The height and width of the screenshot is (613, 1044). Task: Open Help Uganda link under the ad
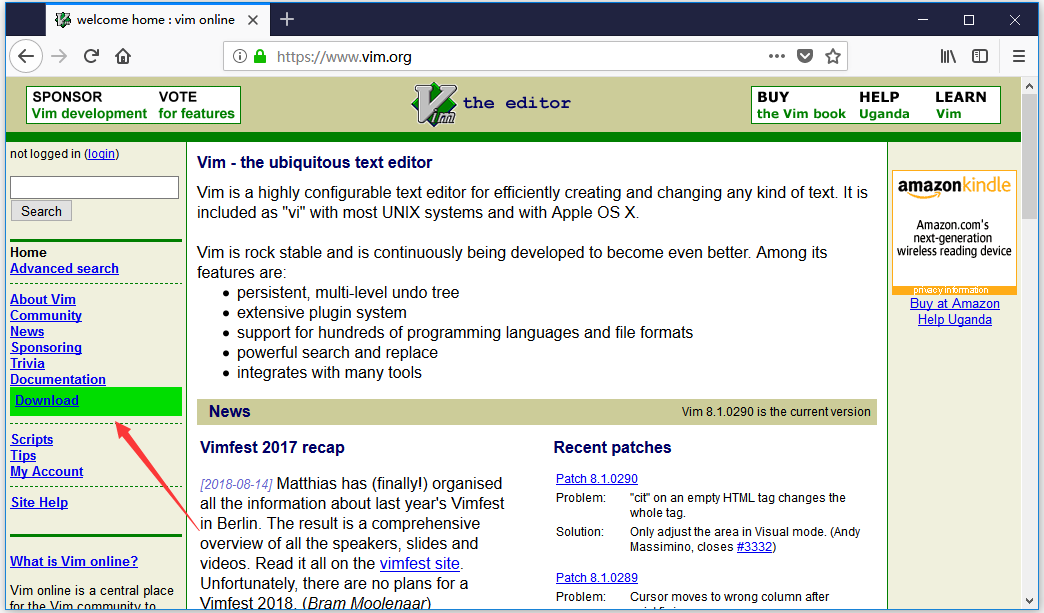tap(955, 319)
